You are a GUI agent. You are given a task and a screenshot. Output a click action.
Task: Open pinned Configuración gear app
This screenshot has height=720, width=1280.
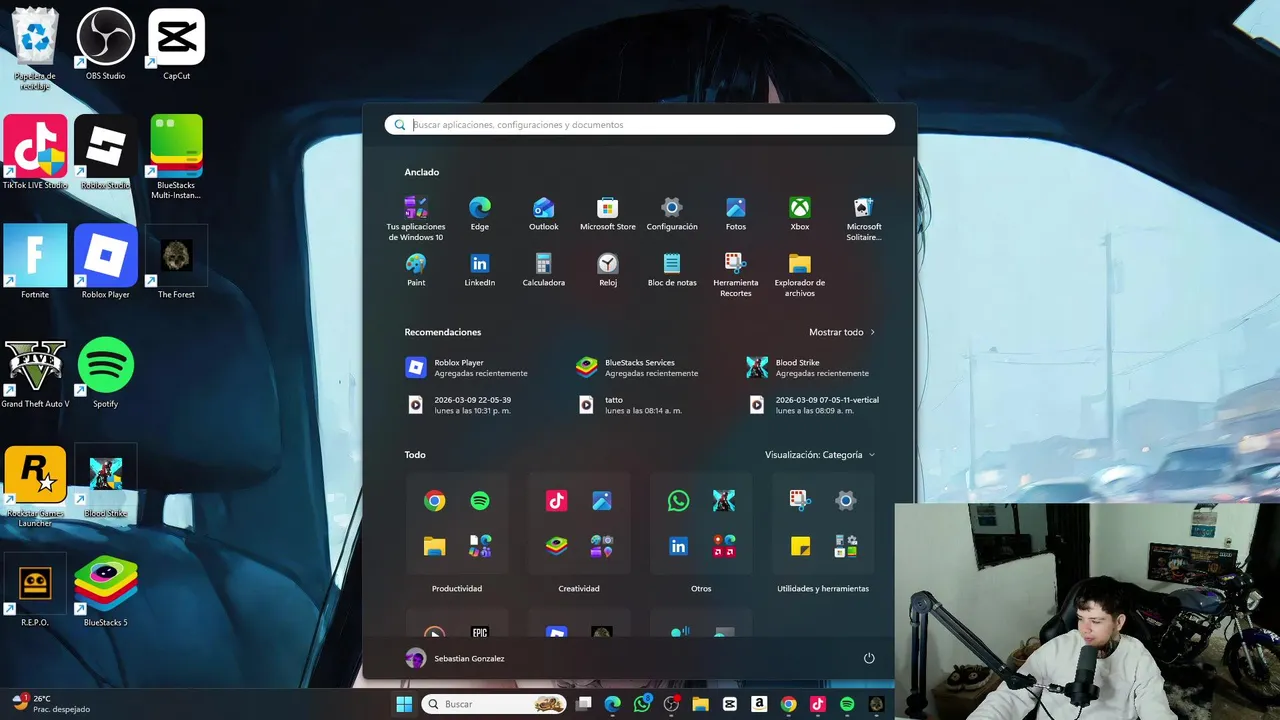point(672,213)
